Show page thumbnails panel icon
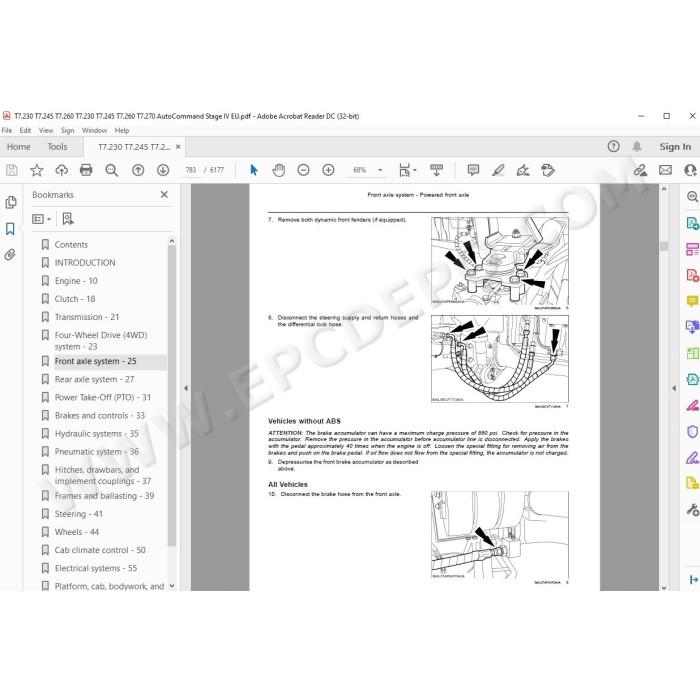The width and height of the screenshot is (700, 700). [x=11, y=202]
